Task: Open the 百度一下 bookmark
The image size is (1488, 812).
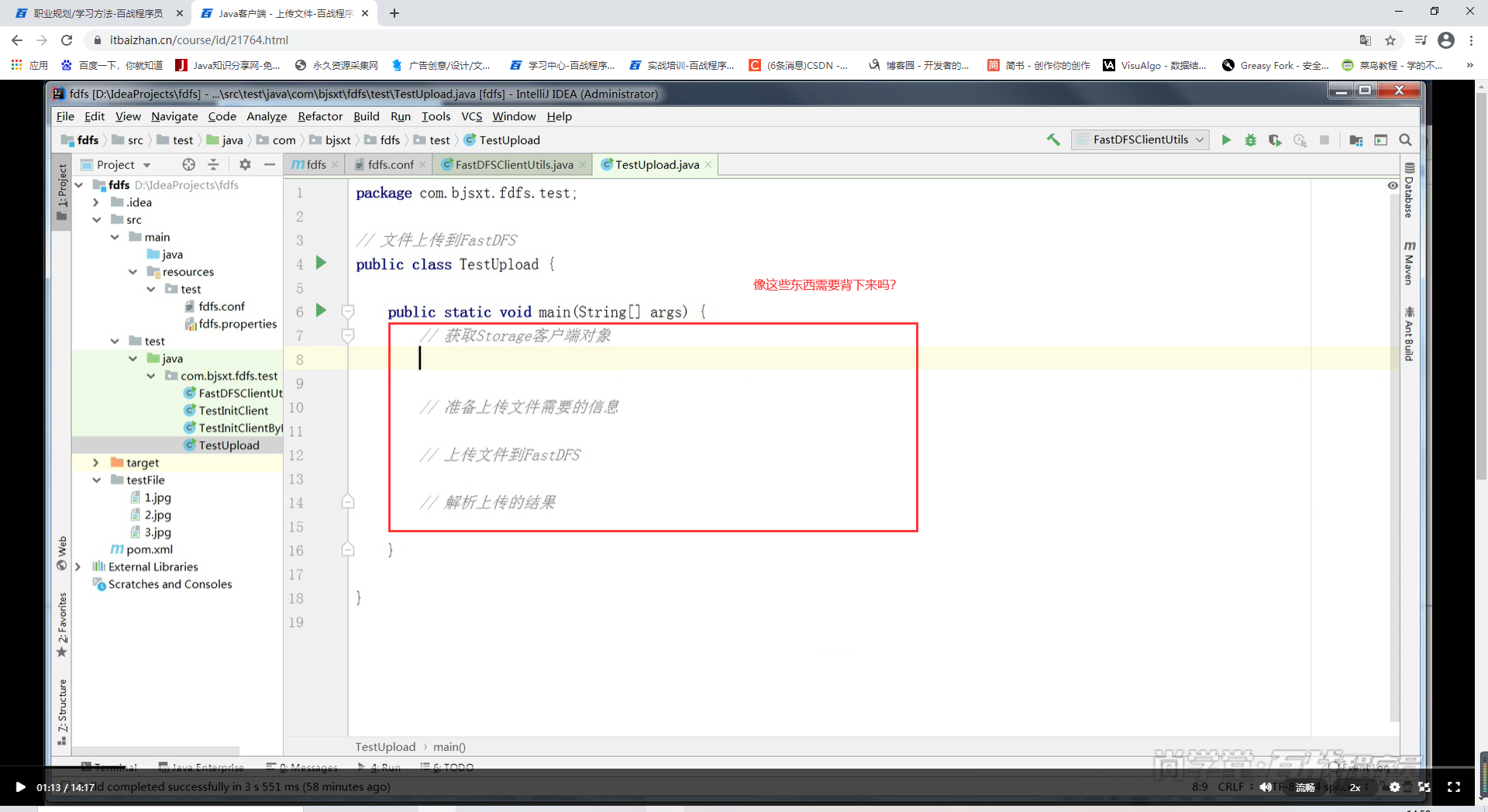Action: [112, 65]
